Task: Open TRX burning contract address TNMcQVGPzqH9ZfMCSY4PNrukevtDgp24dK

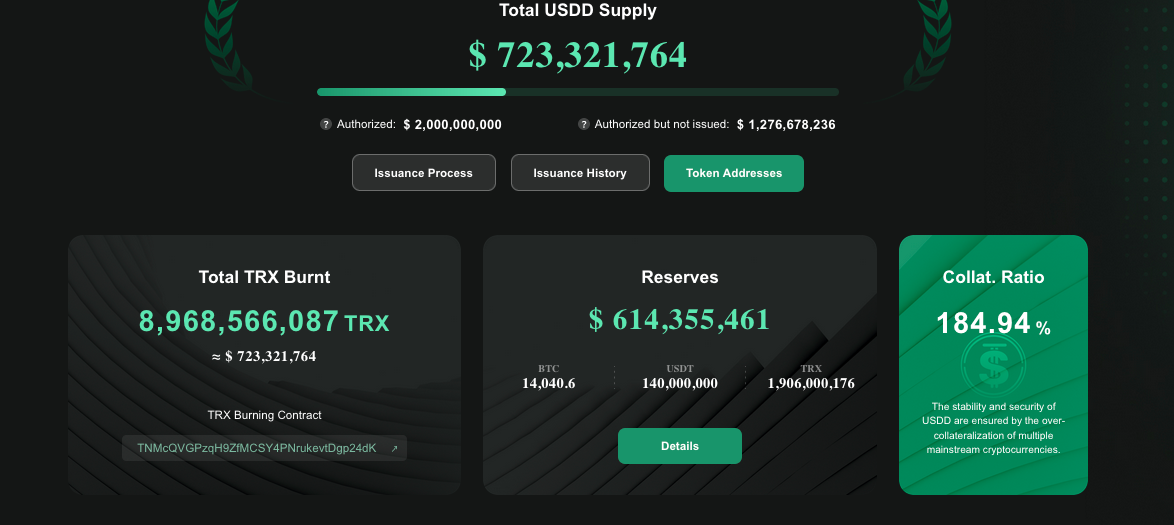Action: [x=257, y=448]
